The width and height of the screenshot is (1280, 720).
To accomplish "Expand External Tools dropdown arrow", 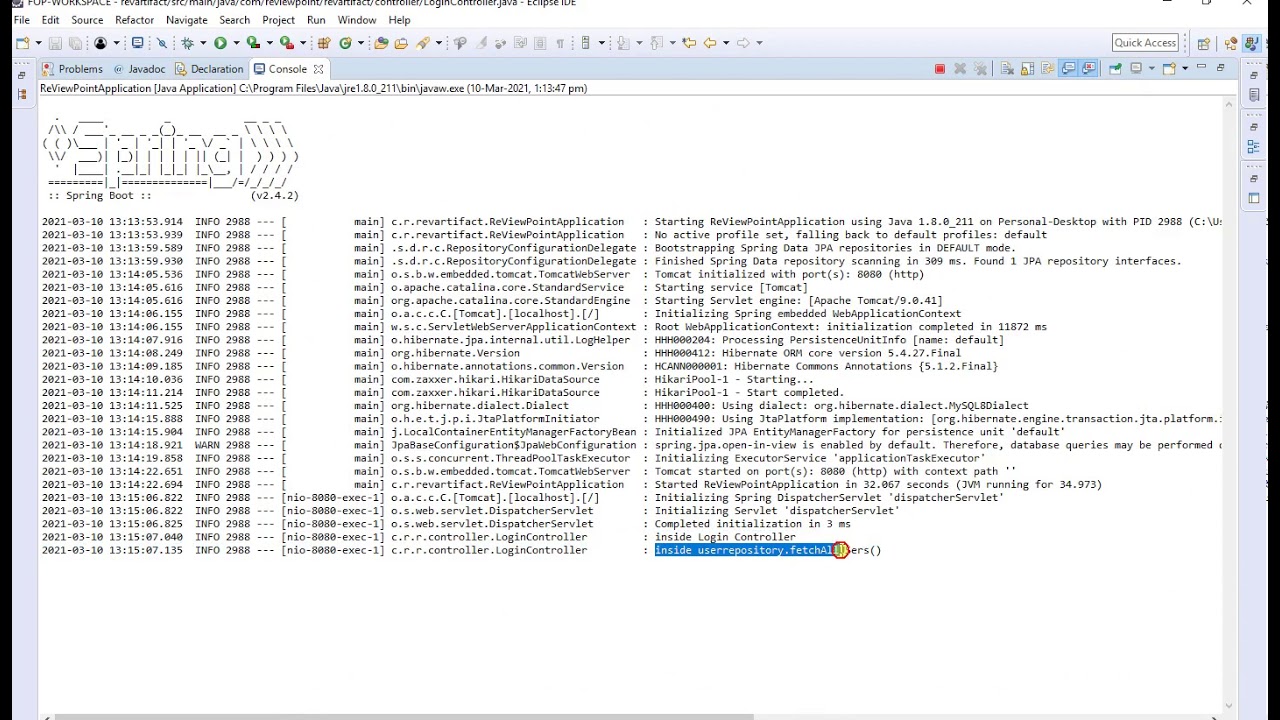I will click(x=303, y=43).
